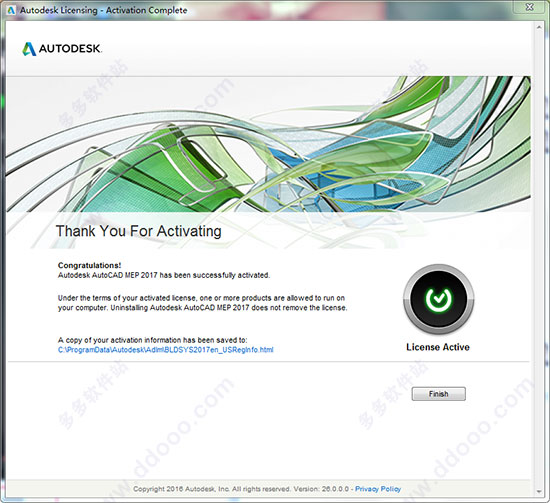This screenshot has width=550, height=503.
Task: Click the Autodesk icon in the title bar
Action: click(x=12, y=10)
